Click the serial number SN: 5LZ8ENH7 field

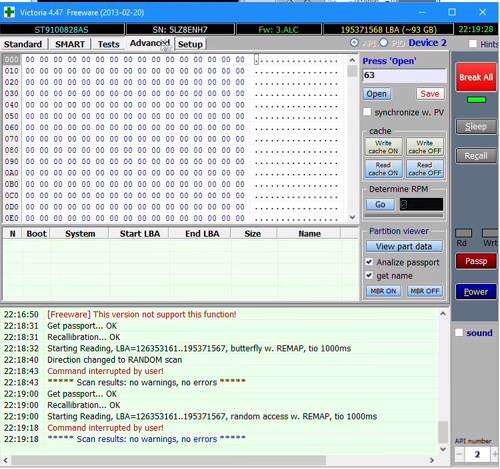click(x=180, y=30)
